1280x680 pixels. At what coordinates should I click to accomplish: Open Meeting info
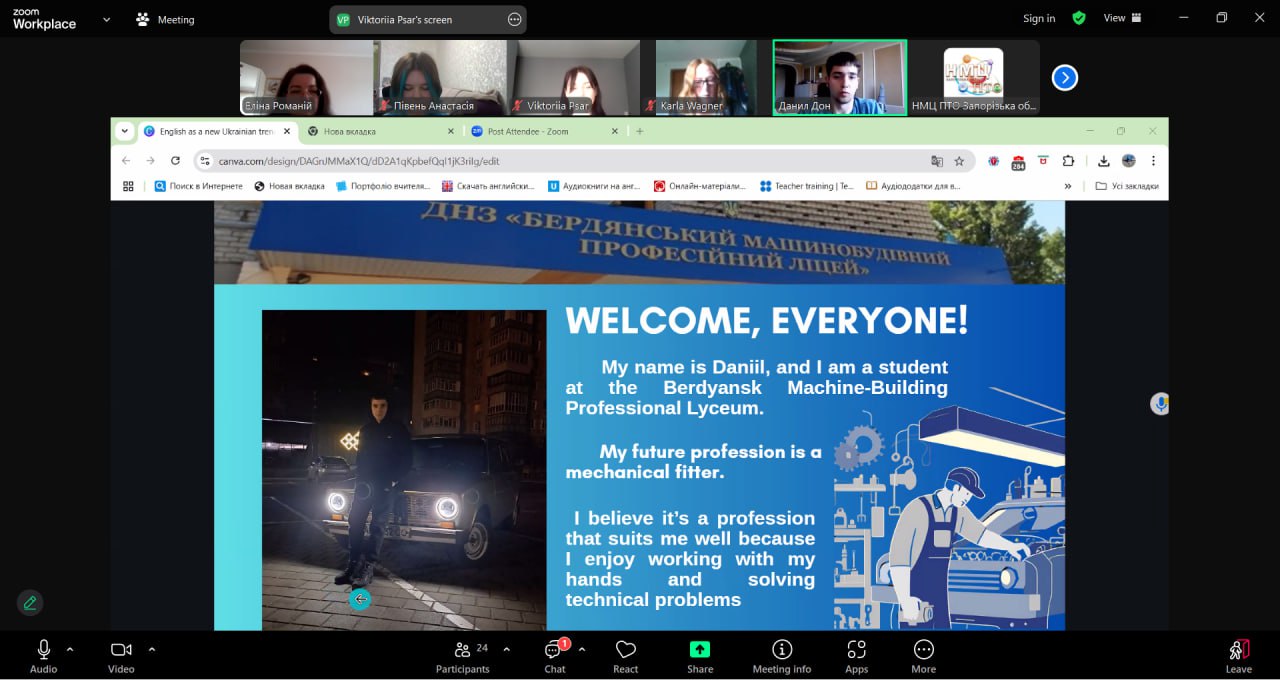pos(782,656)
